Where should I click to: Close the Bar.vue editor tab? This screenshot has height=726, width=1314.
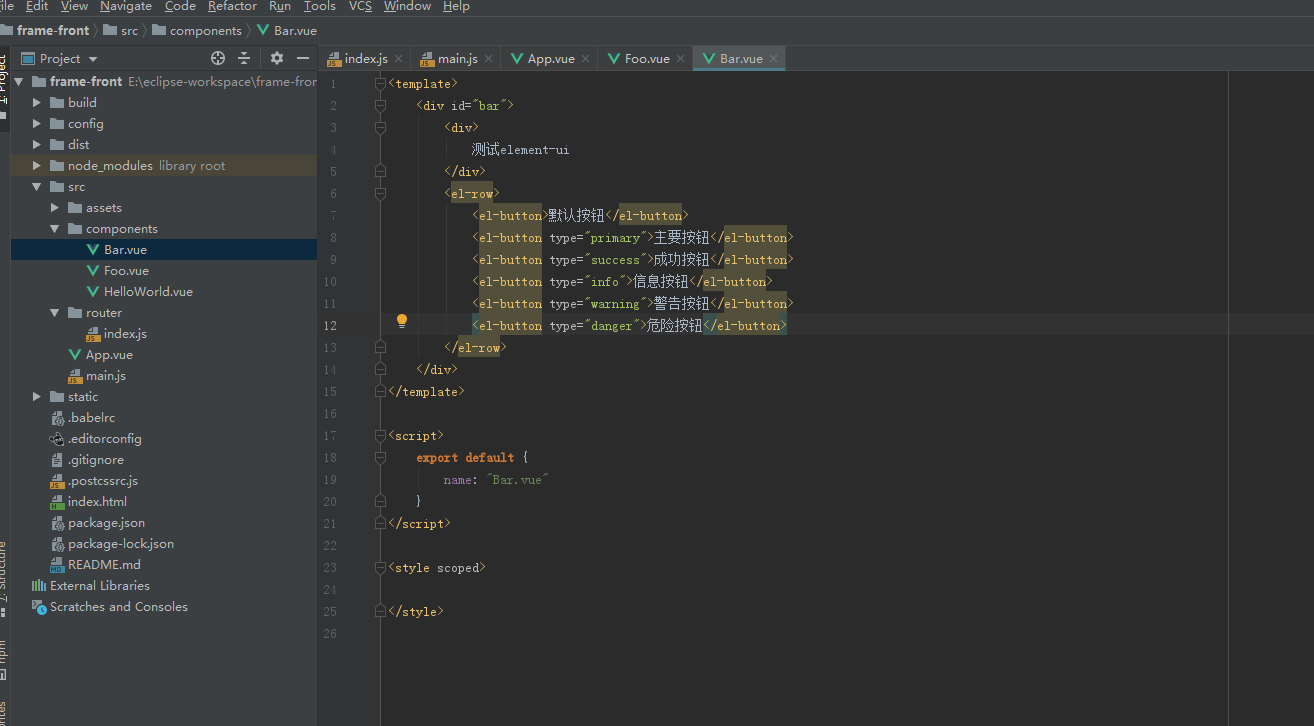773,59
